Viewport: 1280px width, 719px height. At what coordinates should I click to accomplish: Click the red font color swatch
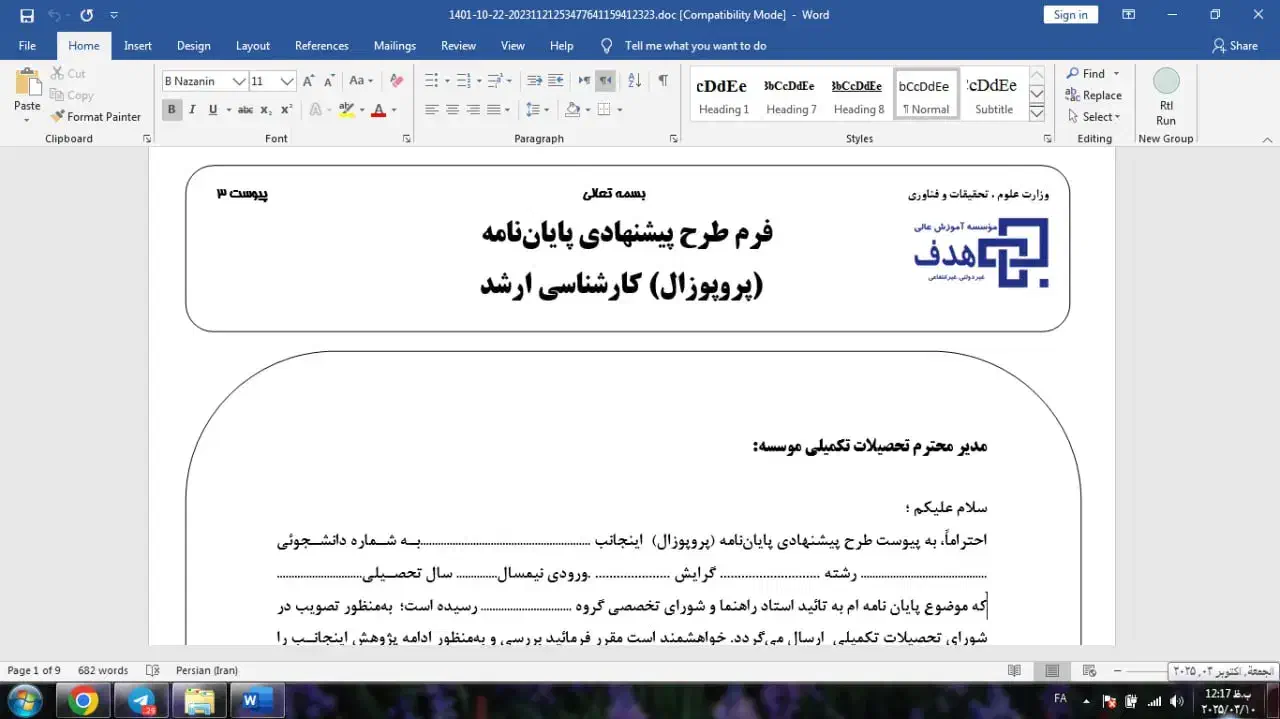378,110
